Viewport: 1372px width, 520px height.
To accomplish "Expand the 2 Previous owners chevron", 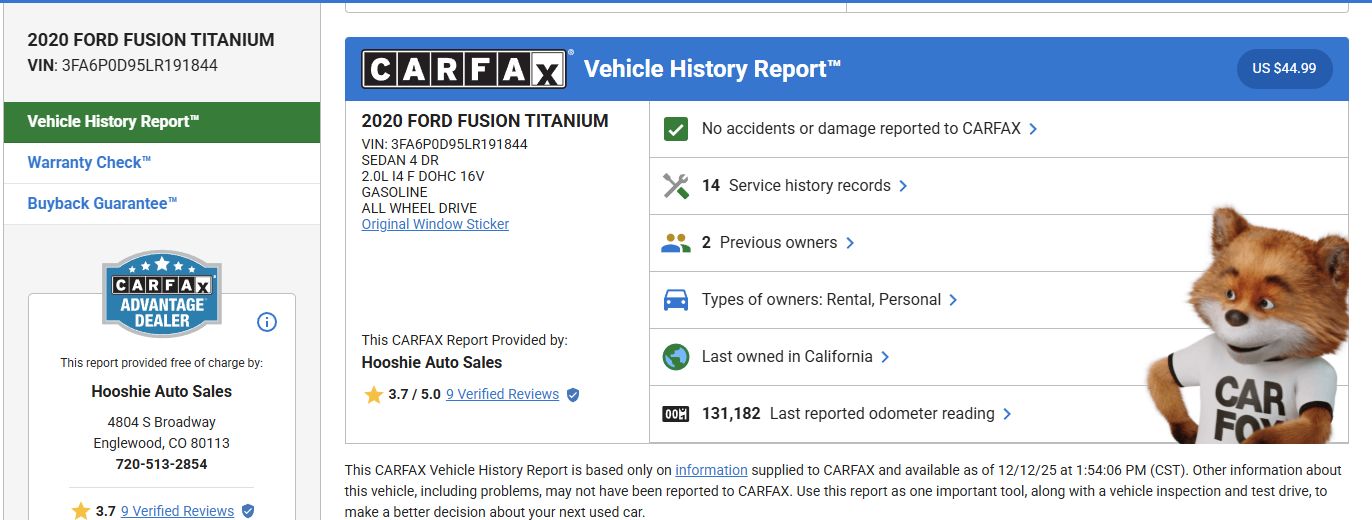I will pos(850,243).
